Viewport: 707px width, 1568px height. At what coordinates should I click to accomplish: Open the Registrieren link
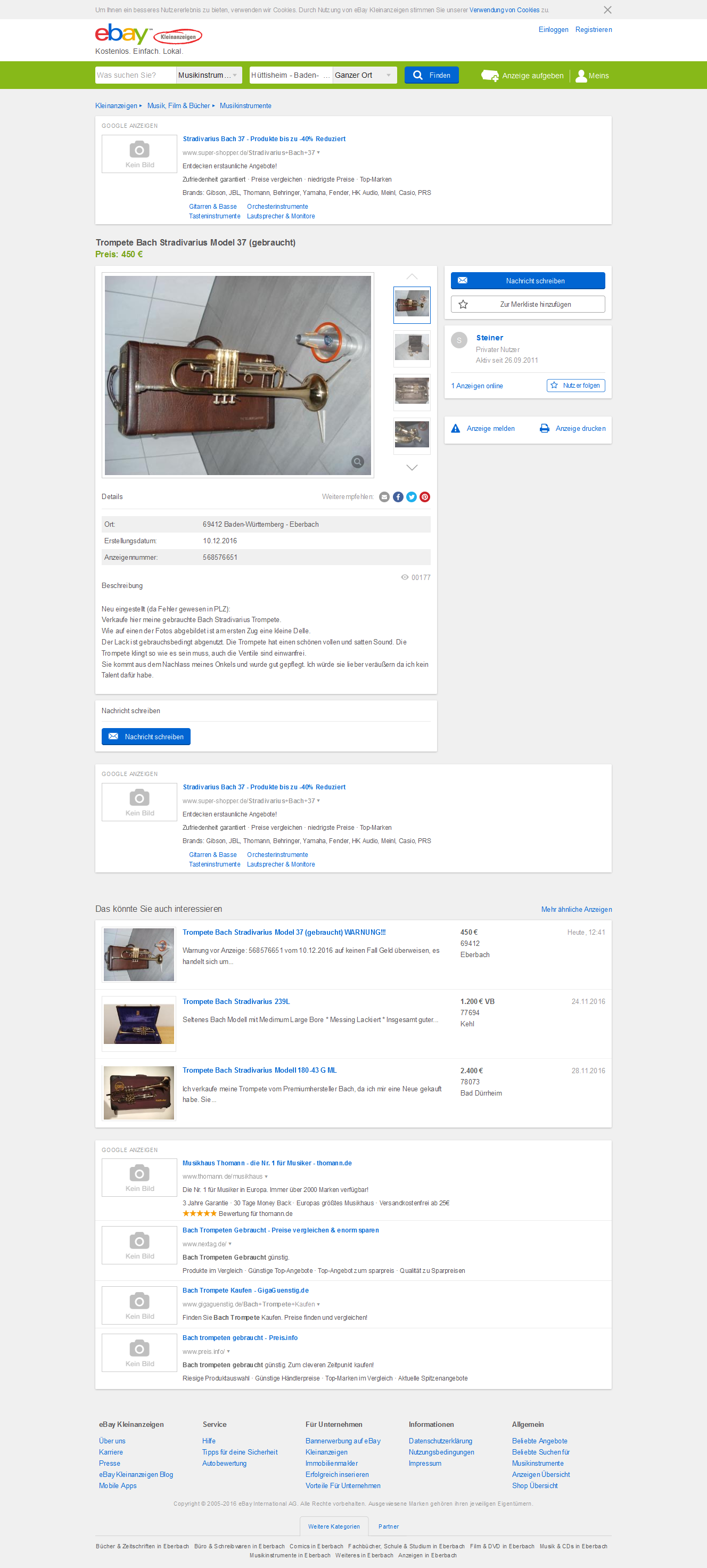click(x=593, y=29)
